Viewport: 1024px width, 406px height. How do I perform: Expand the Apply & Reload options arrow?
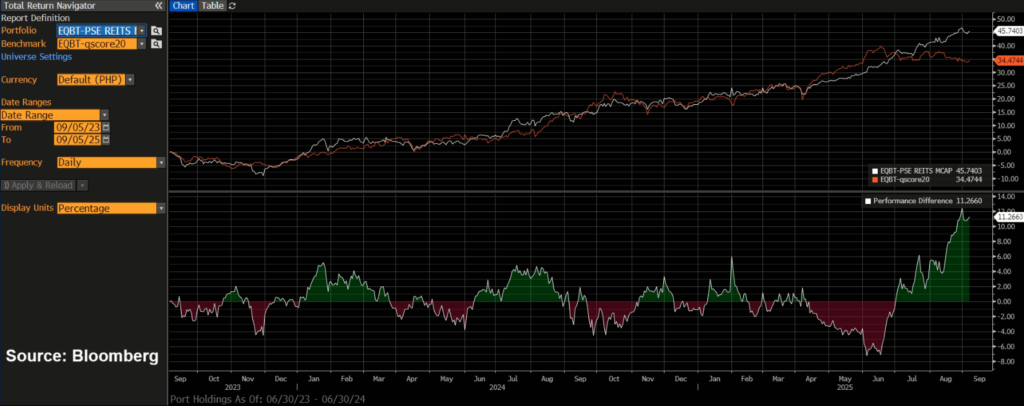[x=82, y=185]
